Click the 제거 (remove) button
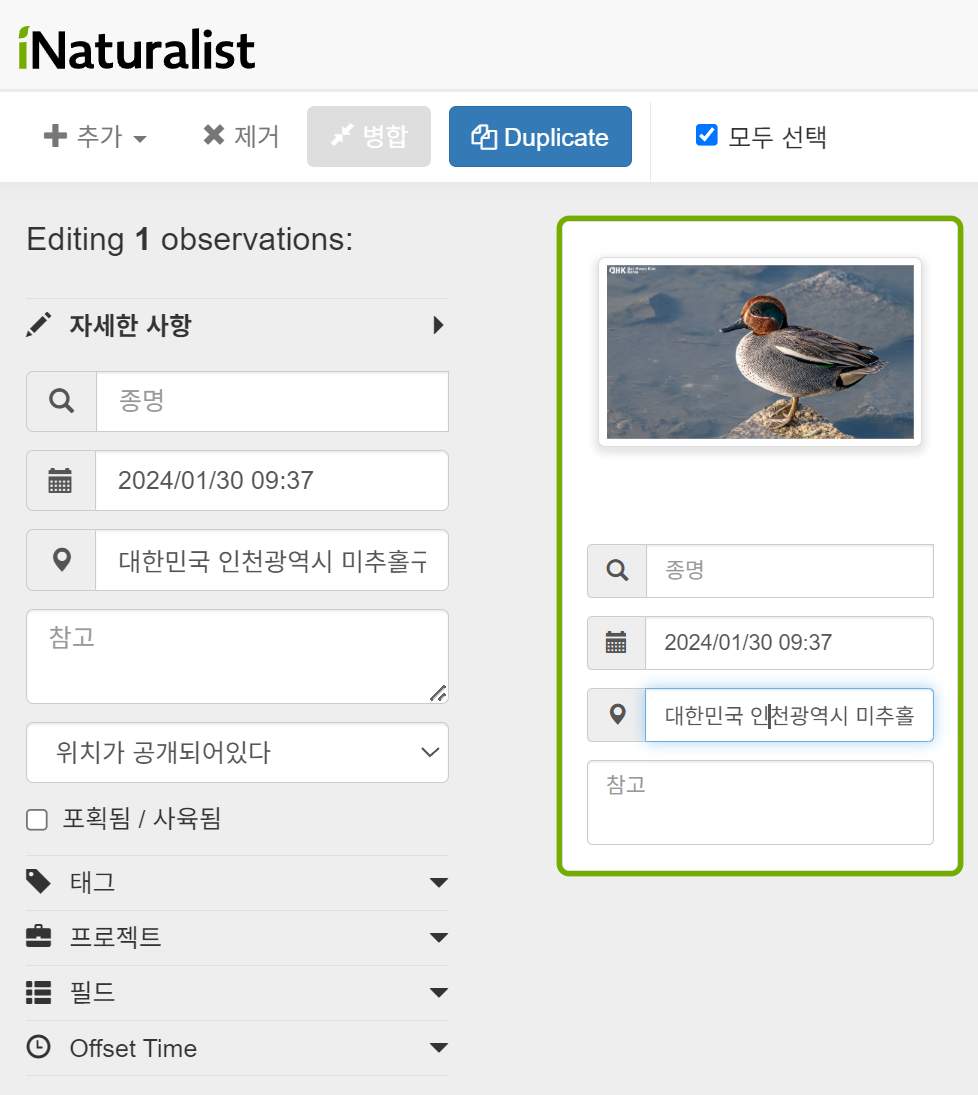This screenshot has width=978, height=1095. [241, 136]
